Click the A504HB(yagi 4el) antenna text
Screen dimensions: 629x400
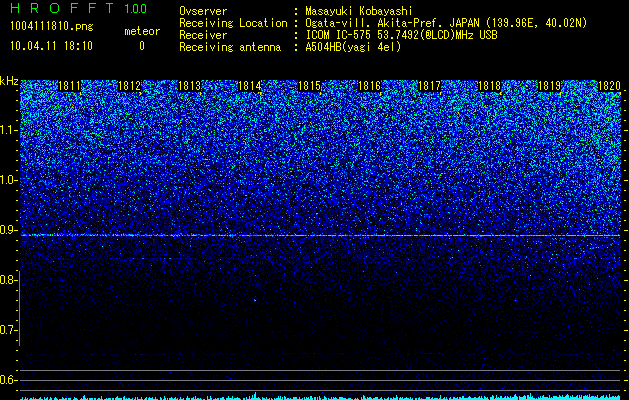coord(353,47)
